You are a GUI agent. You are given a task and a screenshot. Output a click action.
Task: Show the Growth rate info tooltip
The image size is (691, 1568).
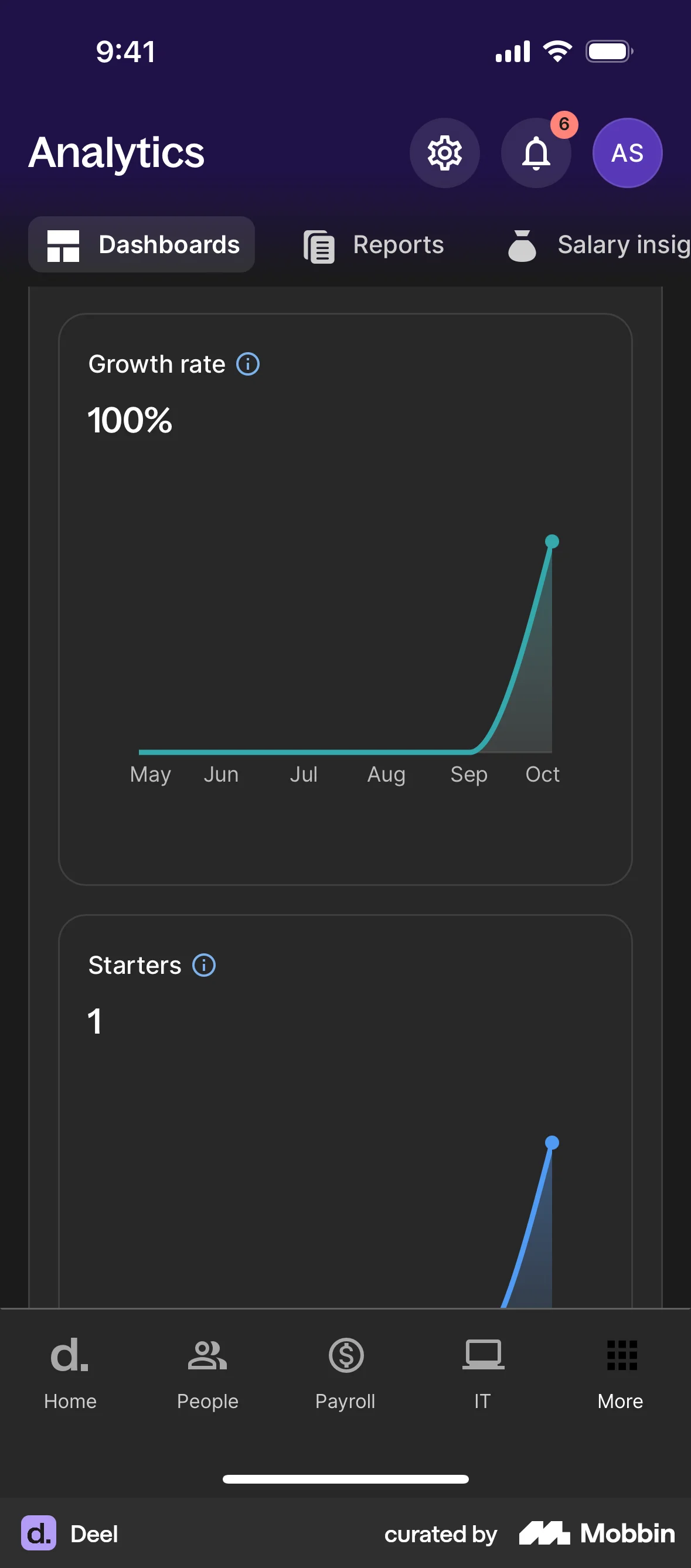coord(247,363)
